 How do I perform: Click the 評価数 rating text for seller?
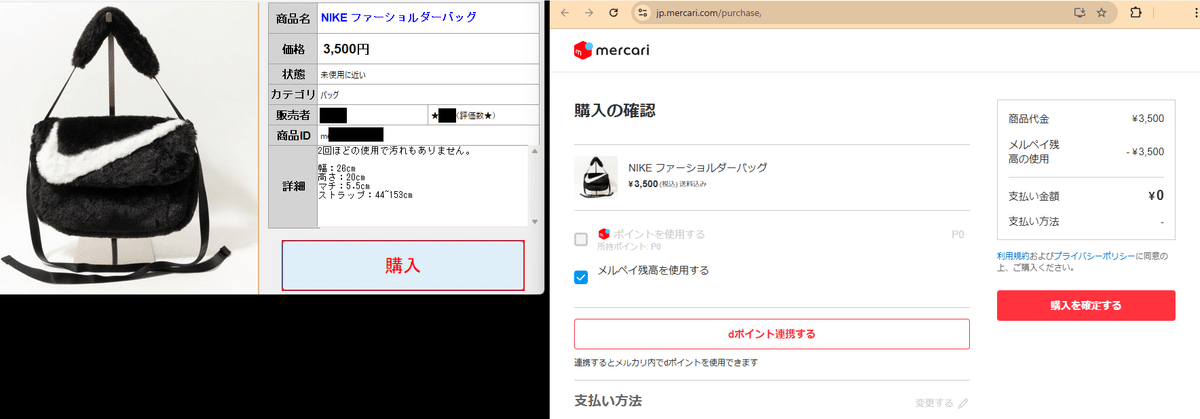click(477, 116)
